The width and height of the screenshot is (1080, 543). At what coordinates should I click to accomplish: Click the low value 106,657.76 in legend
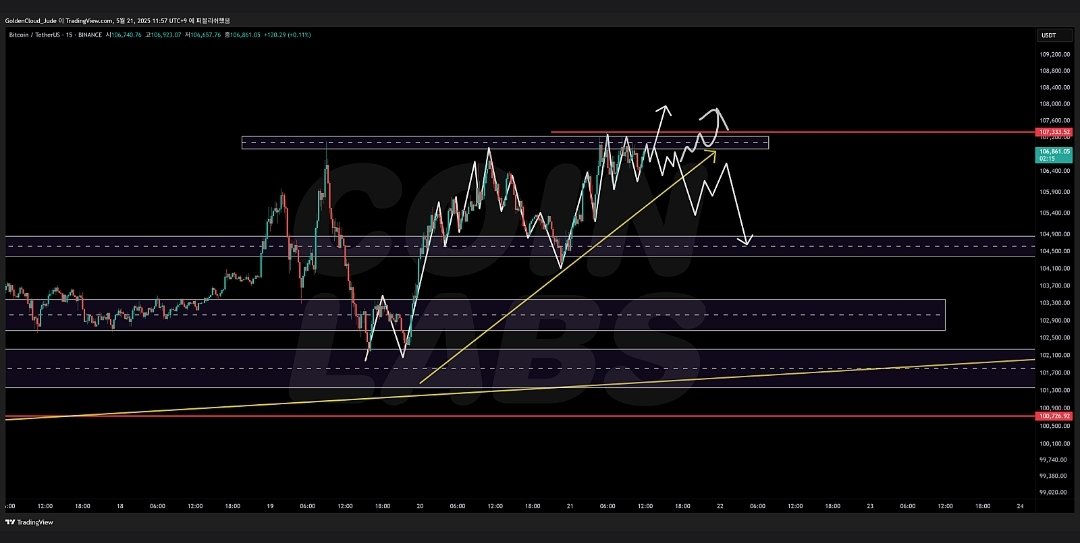[206, 34]
